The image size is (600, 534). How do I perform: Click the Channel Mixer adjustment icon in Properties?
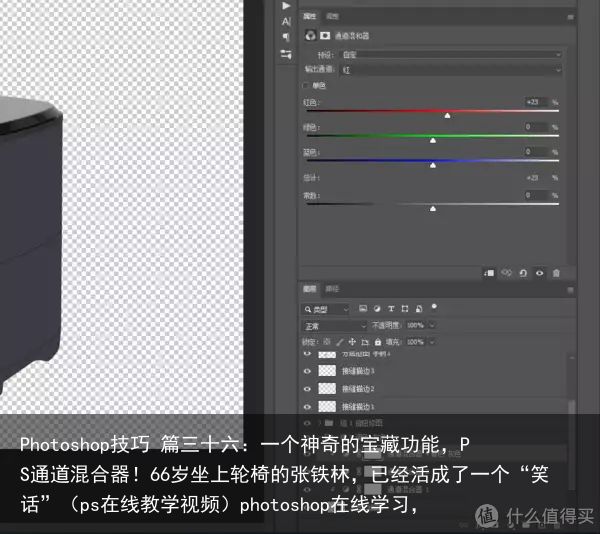point(310,35)
